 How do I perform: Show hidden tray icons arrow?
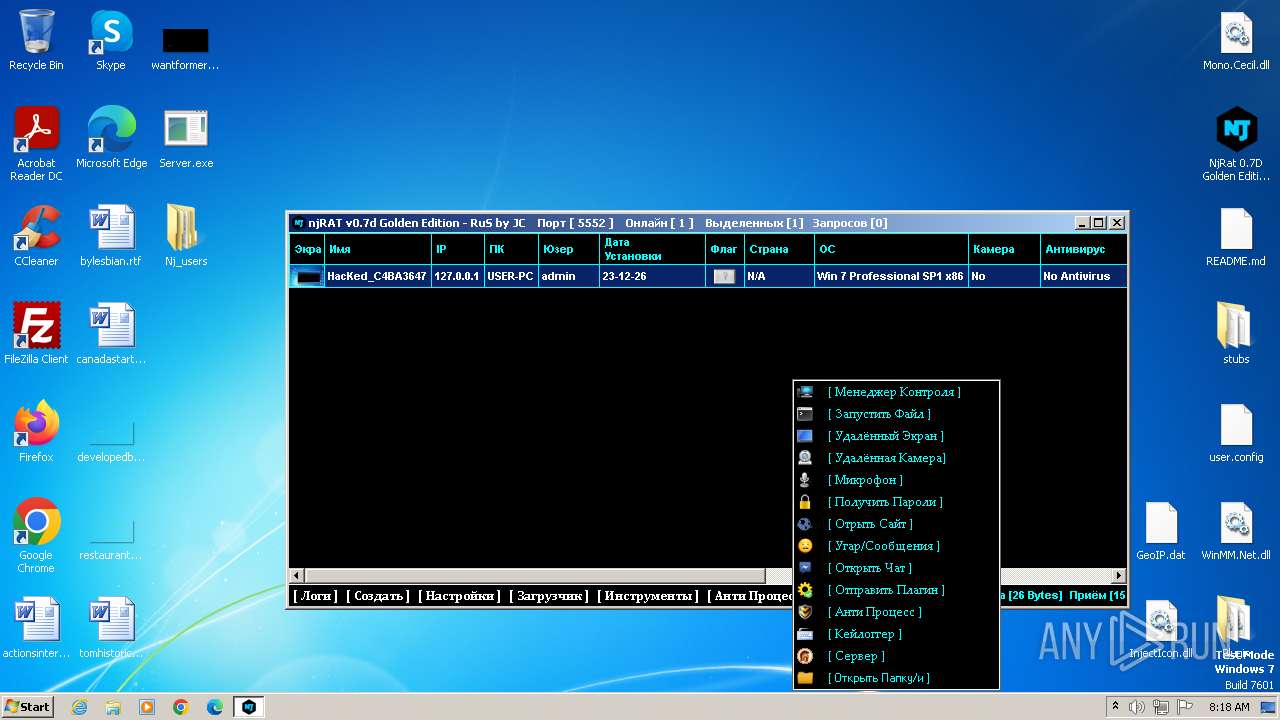click(x=1115, y=707)
